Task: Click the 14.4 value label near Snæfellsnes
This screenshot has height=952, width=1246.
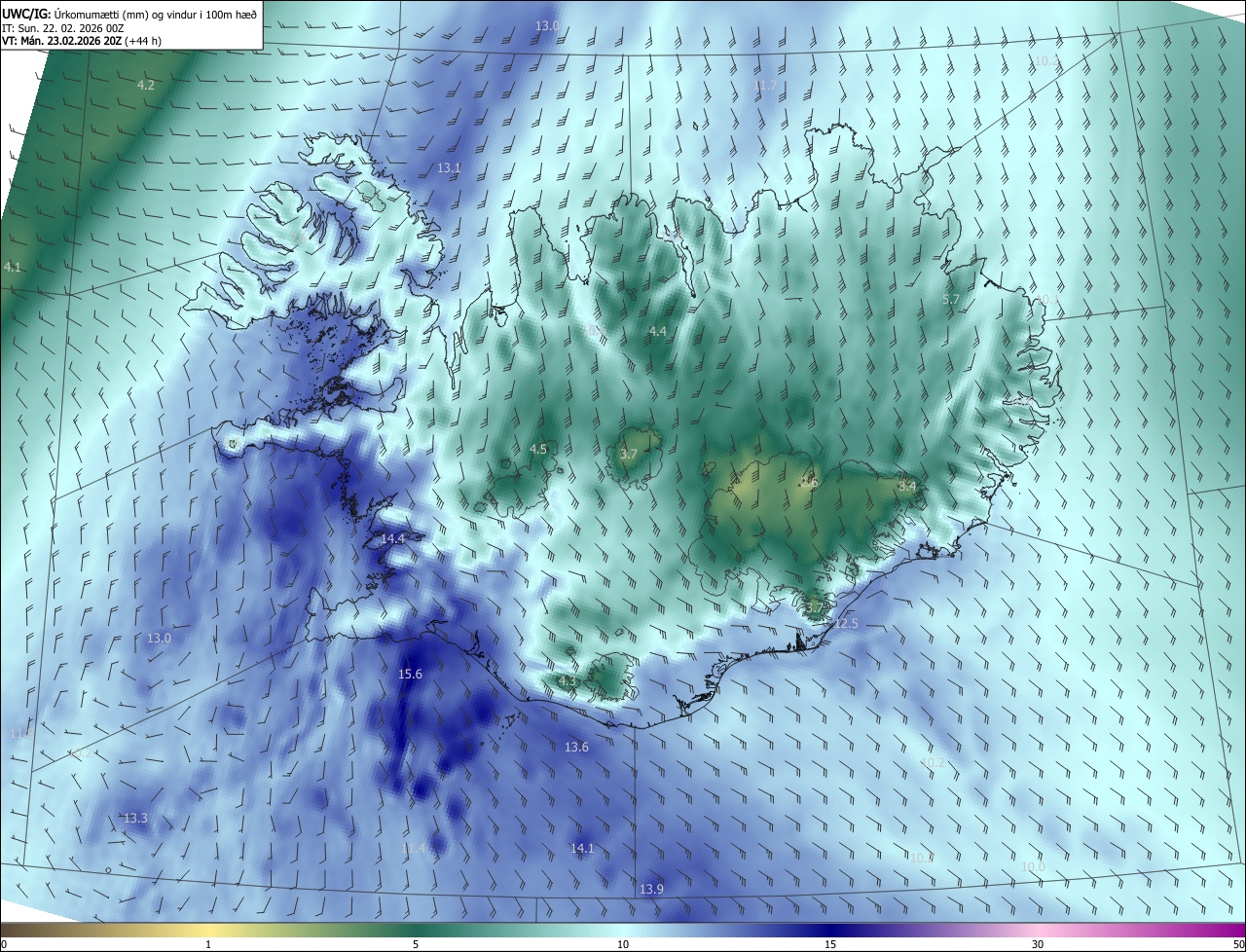Action: pyautogui.click(x=392, y=538)
